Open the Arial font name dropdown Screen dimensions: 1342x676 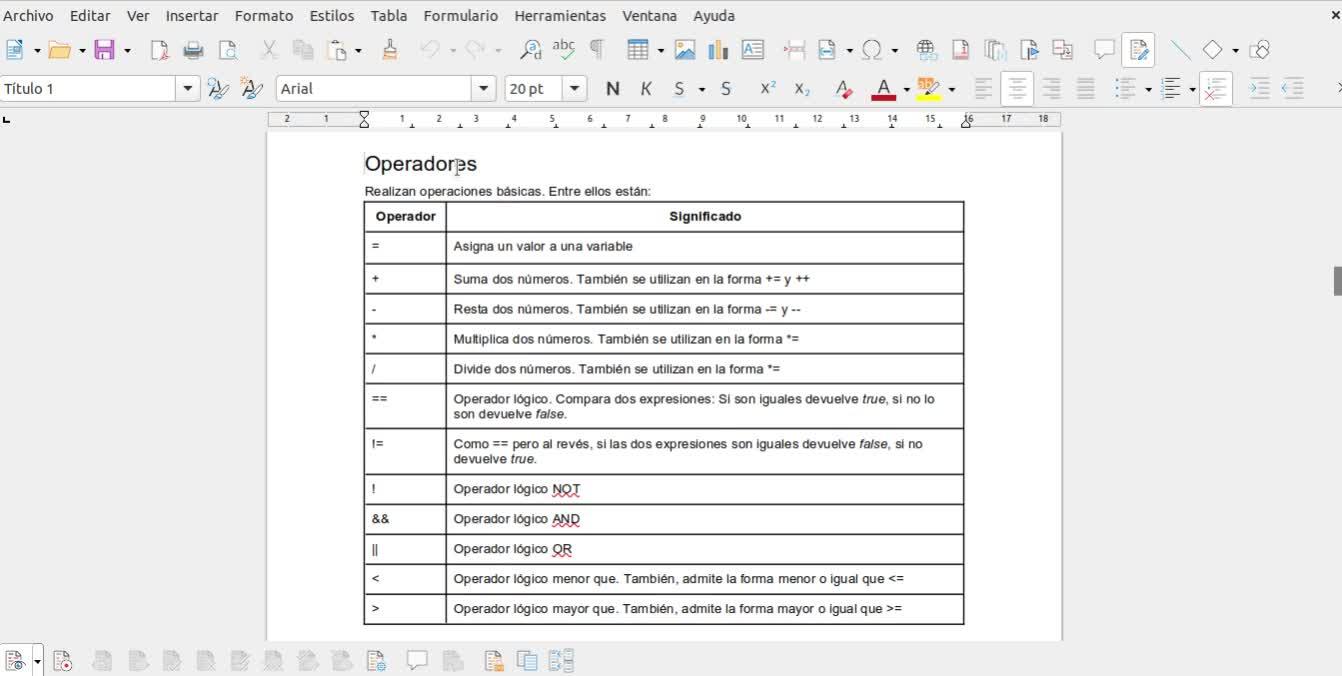coord(484,89)
